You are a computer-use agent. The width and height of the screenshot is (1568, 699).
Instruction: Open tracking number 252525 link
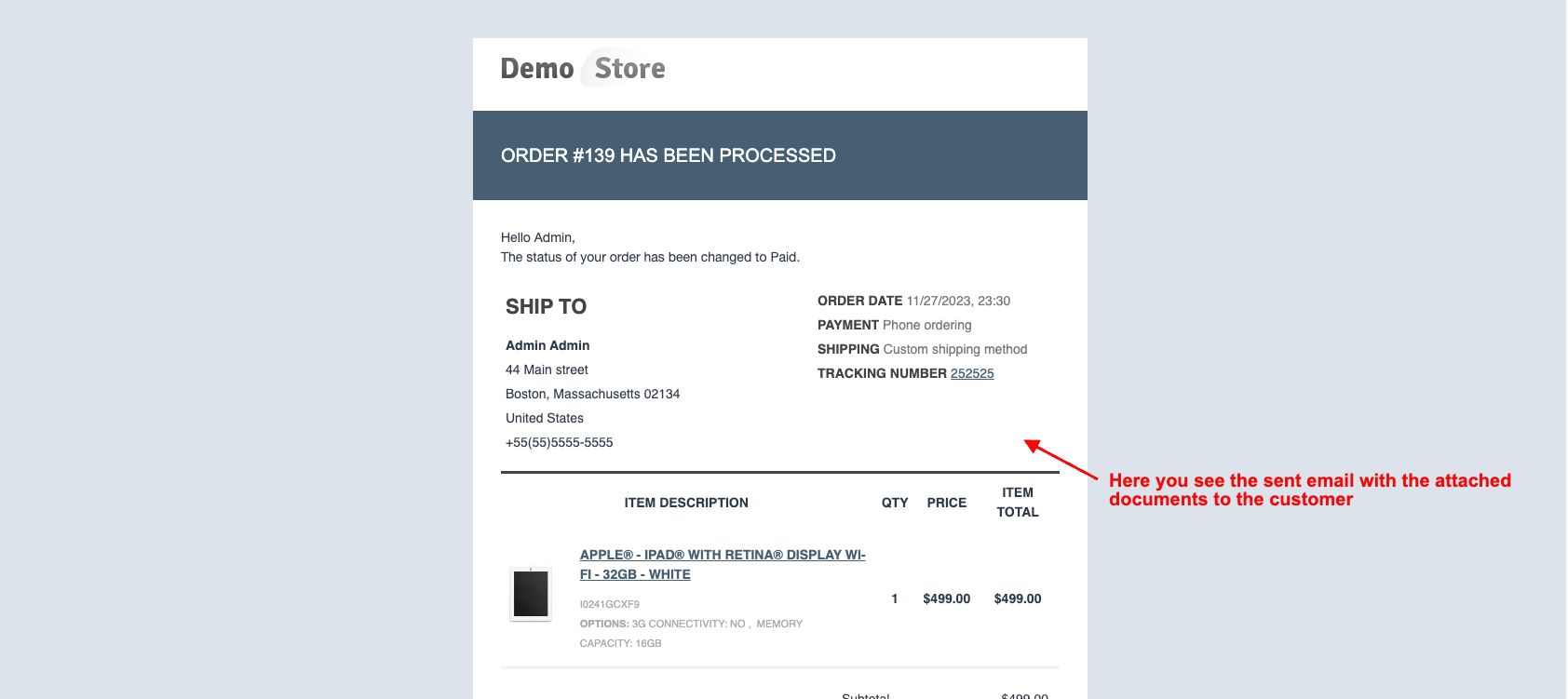click(x=972, y=373)
